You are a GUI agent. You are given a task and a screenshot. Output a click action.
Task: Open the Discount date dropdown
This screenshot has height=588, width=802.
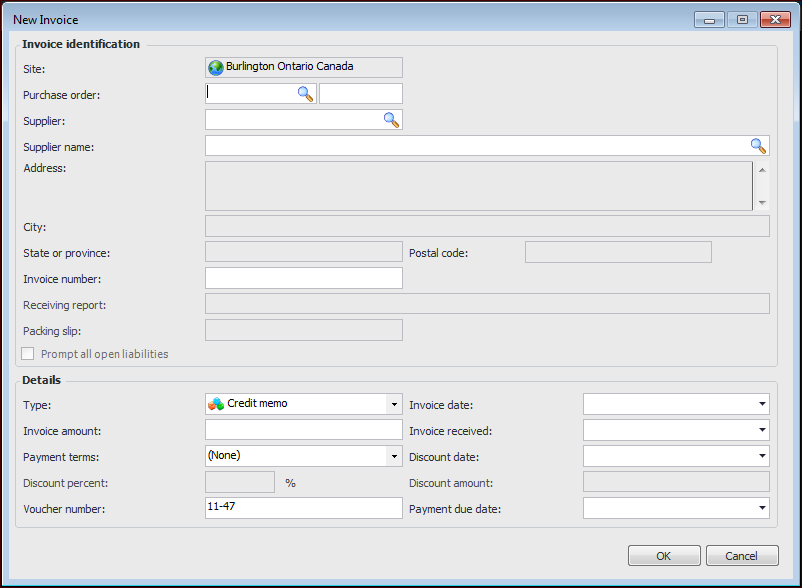[762, 456]
